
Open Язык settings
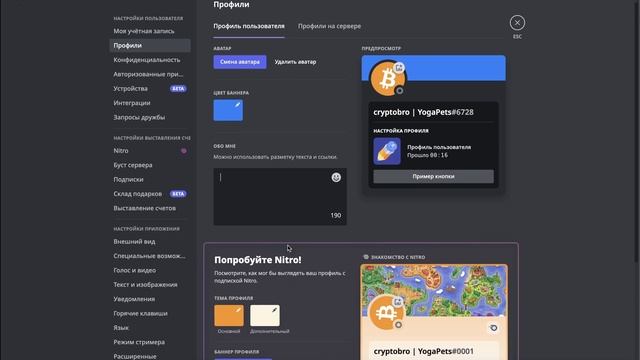point(150,328)
